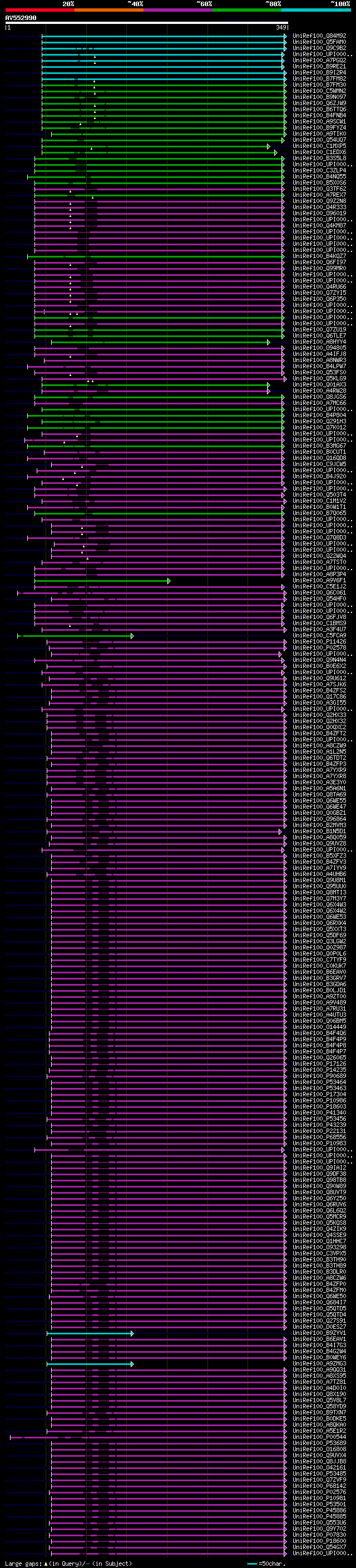356x1568 pixels.
Task: Click hit UniRef100_A3F4U7
Action: point(319,630)
